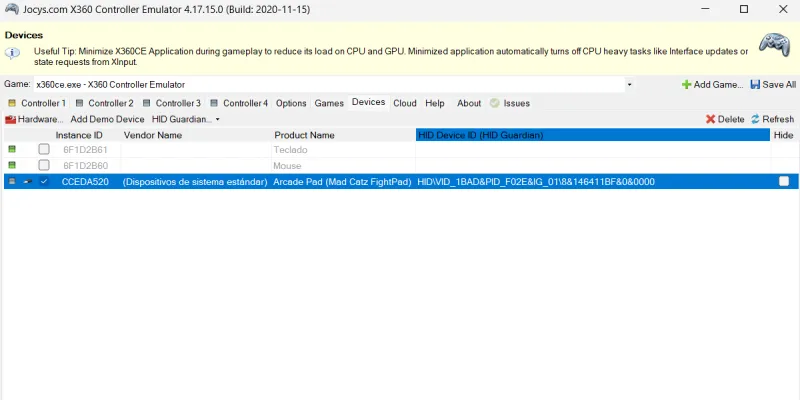Click status icon of Arcade Pad row
This screenshot has width=800, height=400.
[x=12, y=181]
